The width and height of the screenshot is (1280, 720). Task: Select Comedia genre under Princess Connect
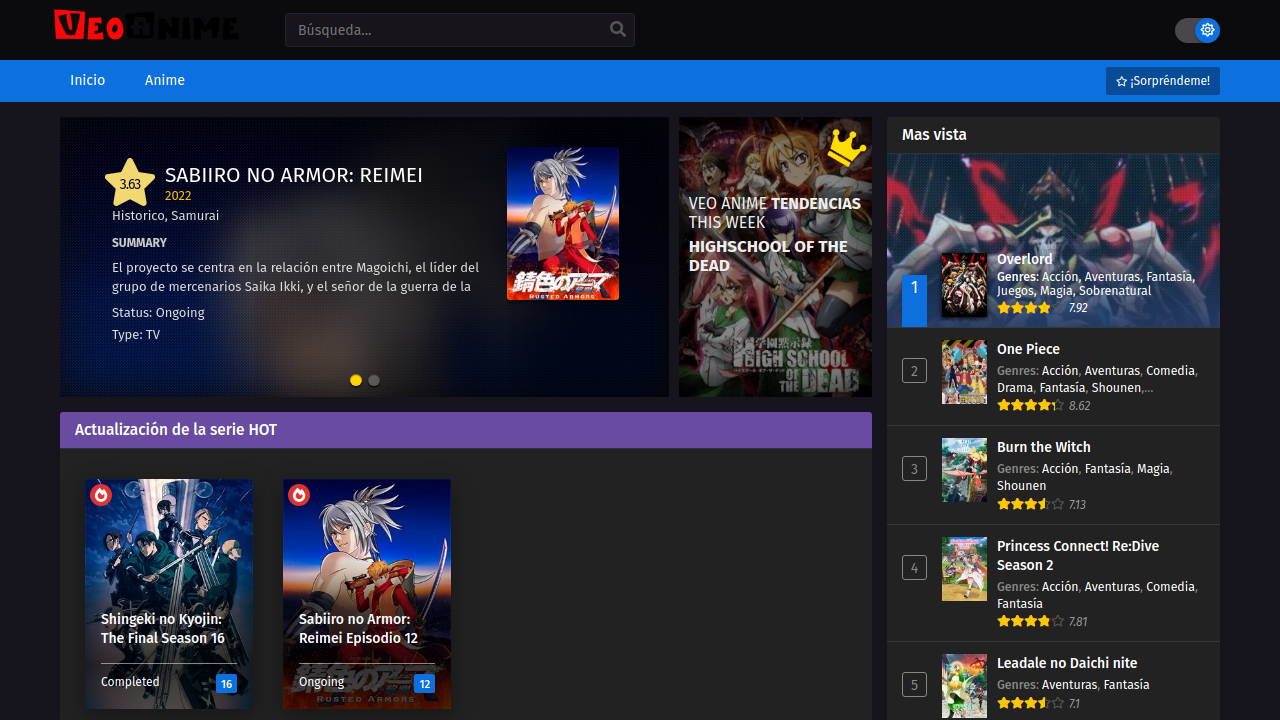1170,587
